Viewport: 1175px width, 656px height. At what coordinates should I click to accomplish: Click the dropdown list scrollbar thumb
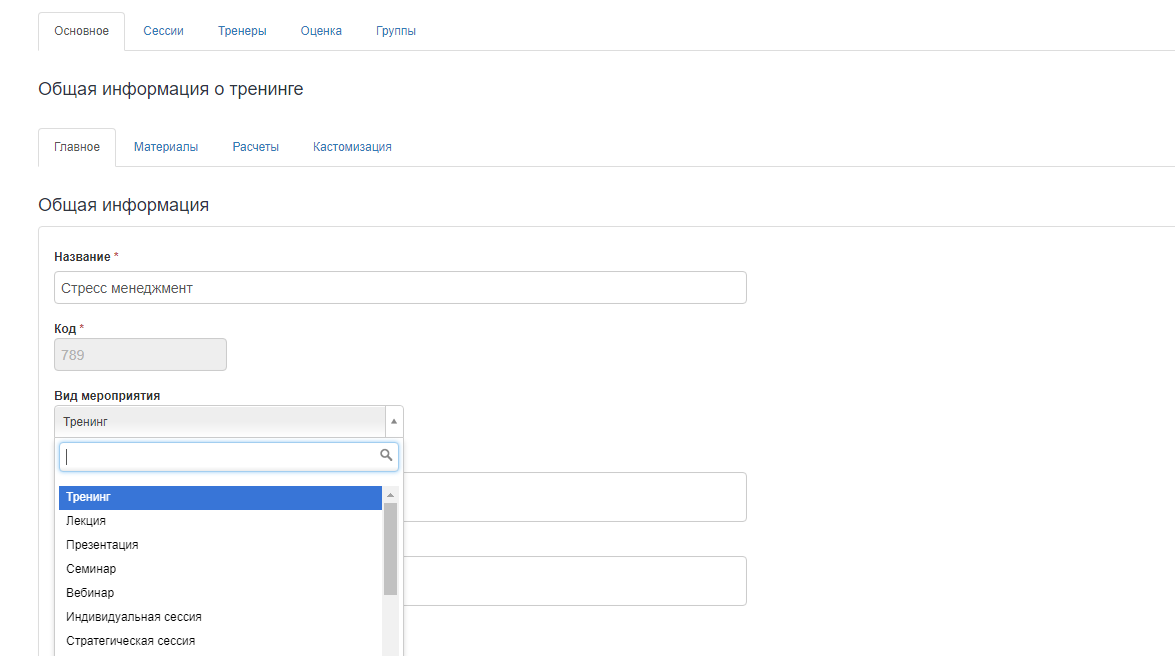(390, 549)
